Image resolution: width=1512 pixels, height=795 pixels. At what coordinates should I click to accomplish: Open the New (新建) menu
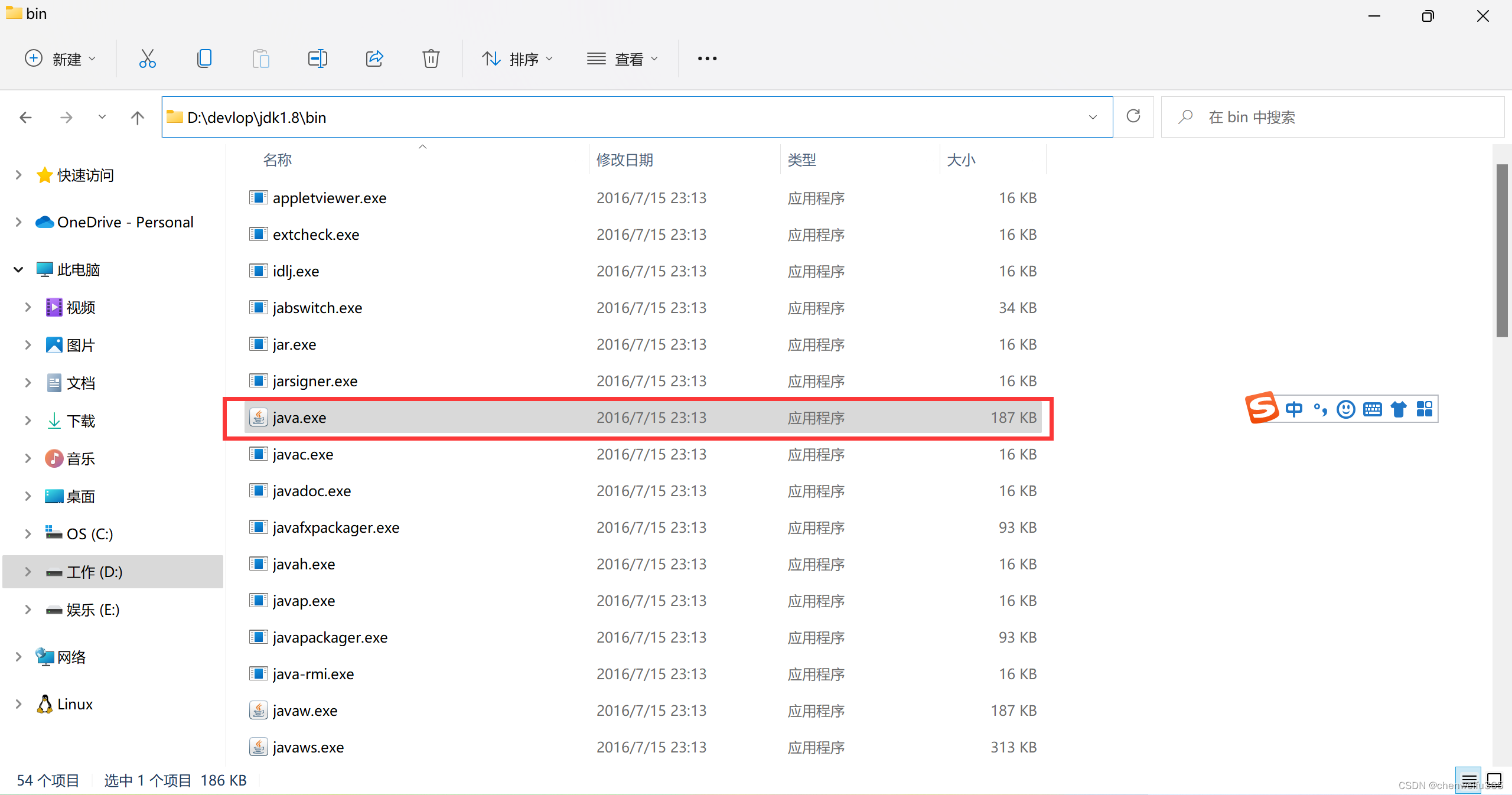60,58
